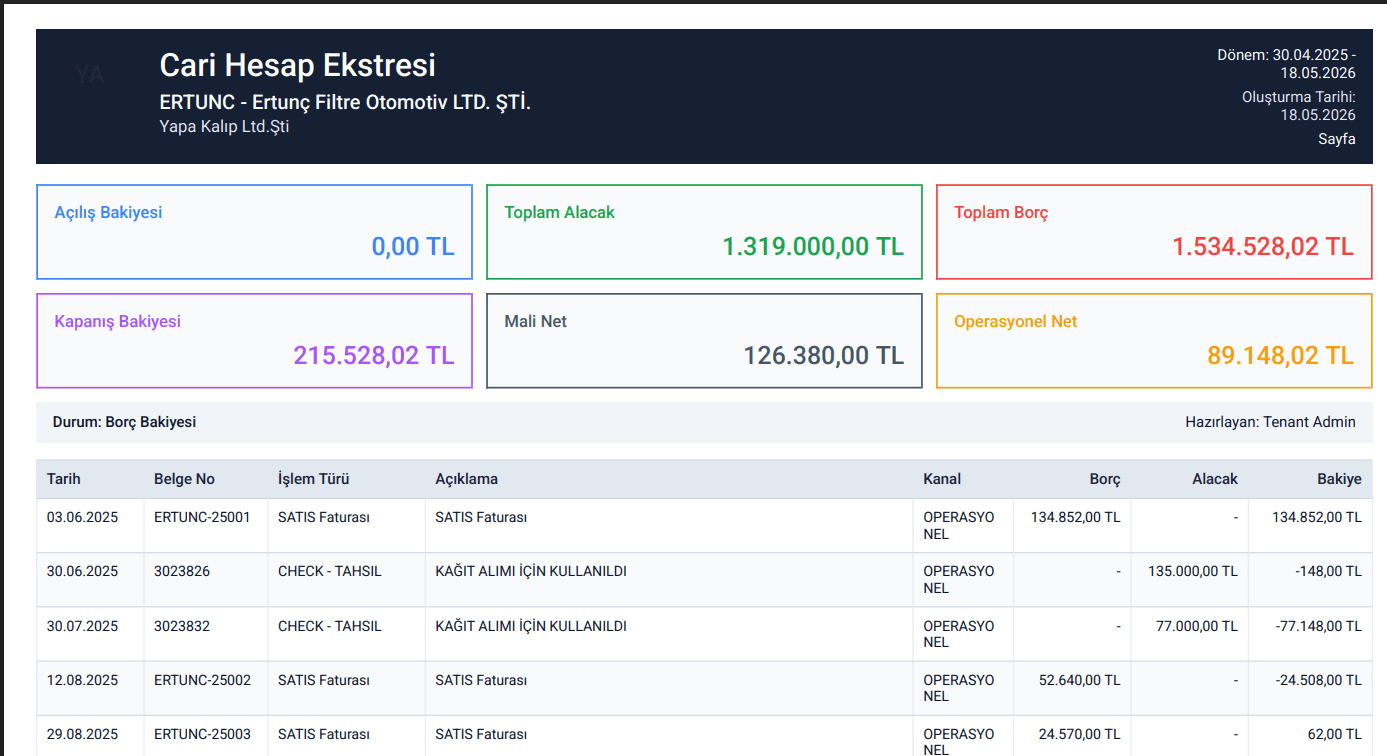Click the Kanal column header
Image resolution: width=1387 pixels, height=756 pixels.
pos(942,479)
